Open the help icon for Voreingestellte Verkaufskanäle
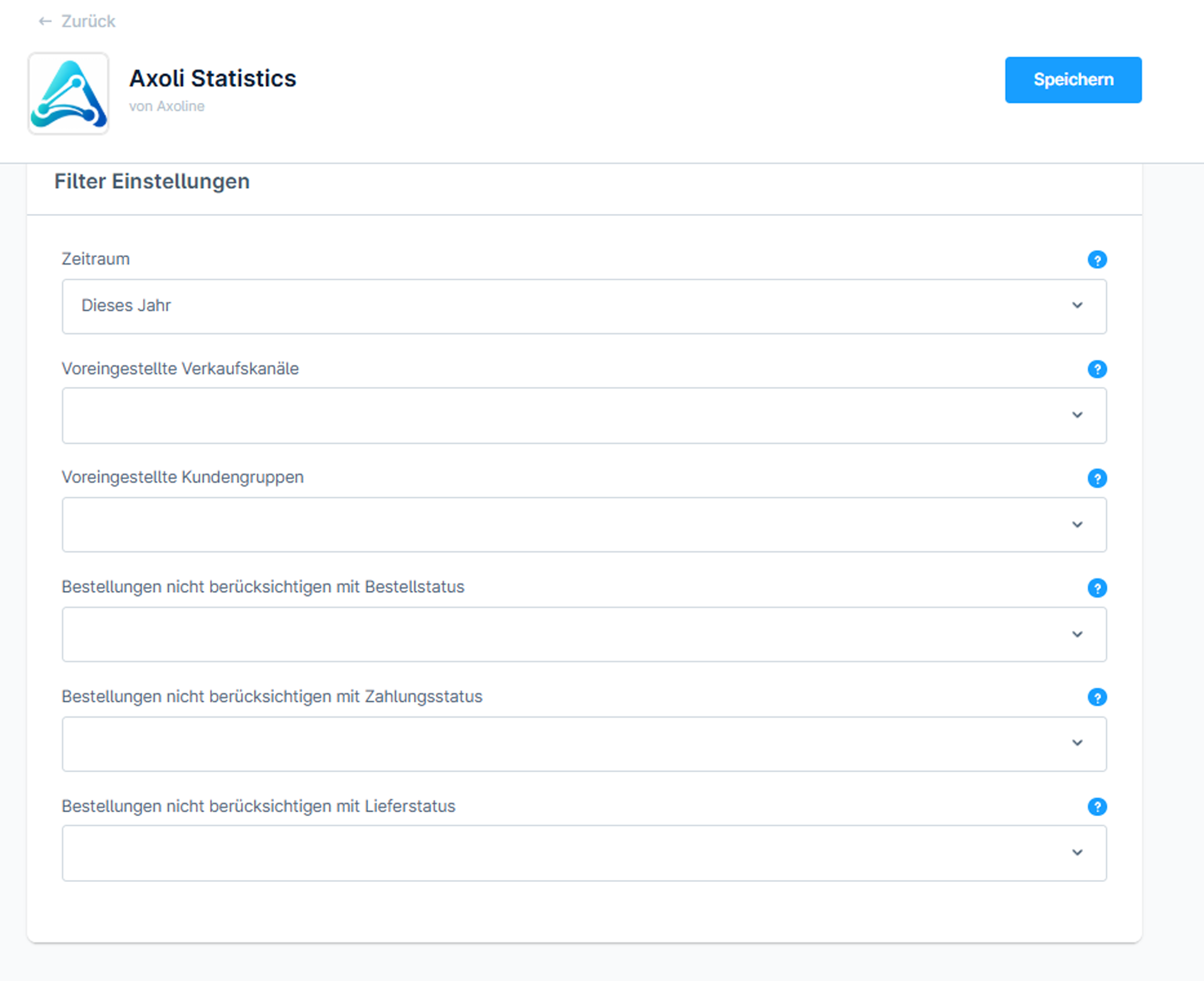Screen dimensions: 1204x981 tap(1097, 369)
